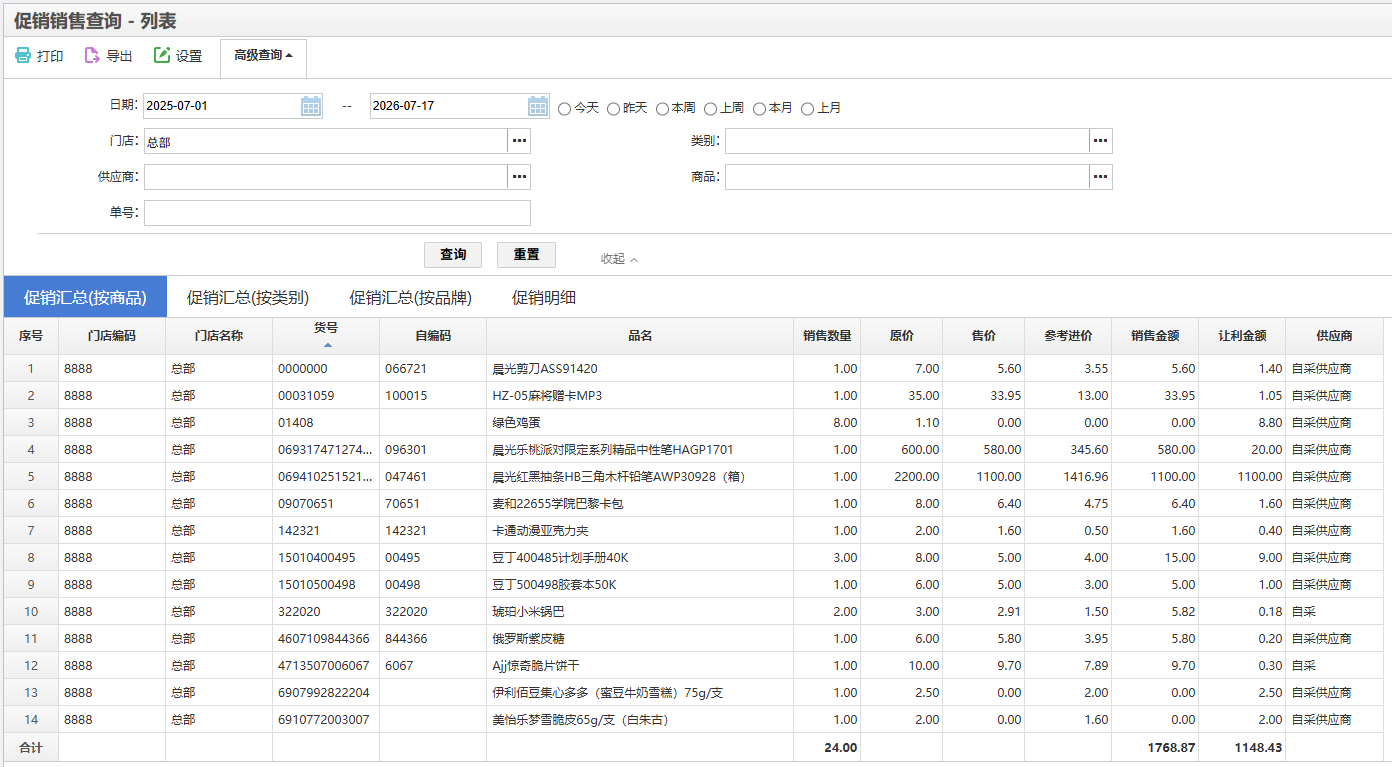
Task: Click the 重置 reset button
Action: click(526, 255)
